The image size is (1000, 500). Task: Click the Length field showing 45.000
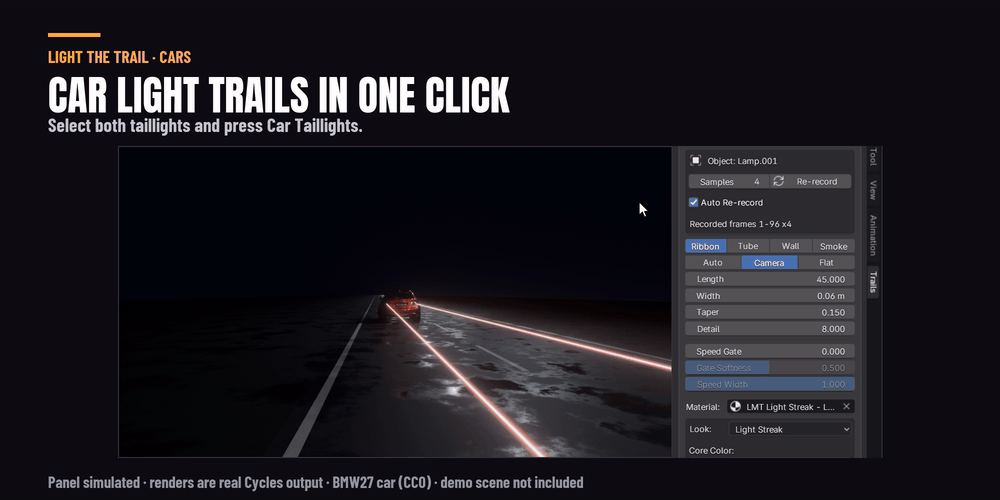tap(770, 279)
